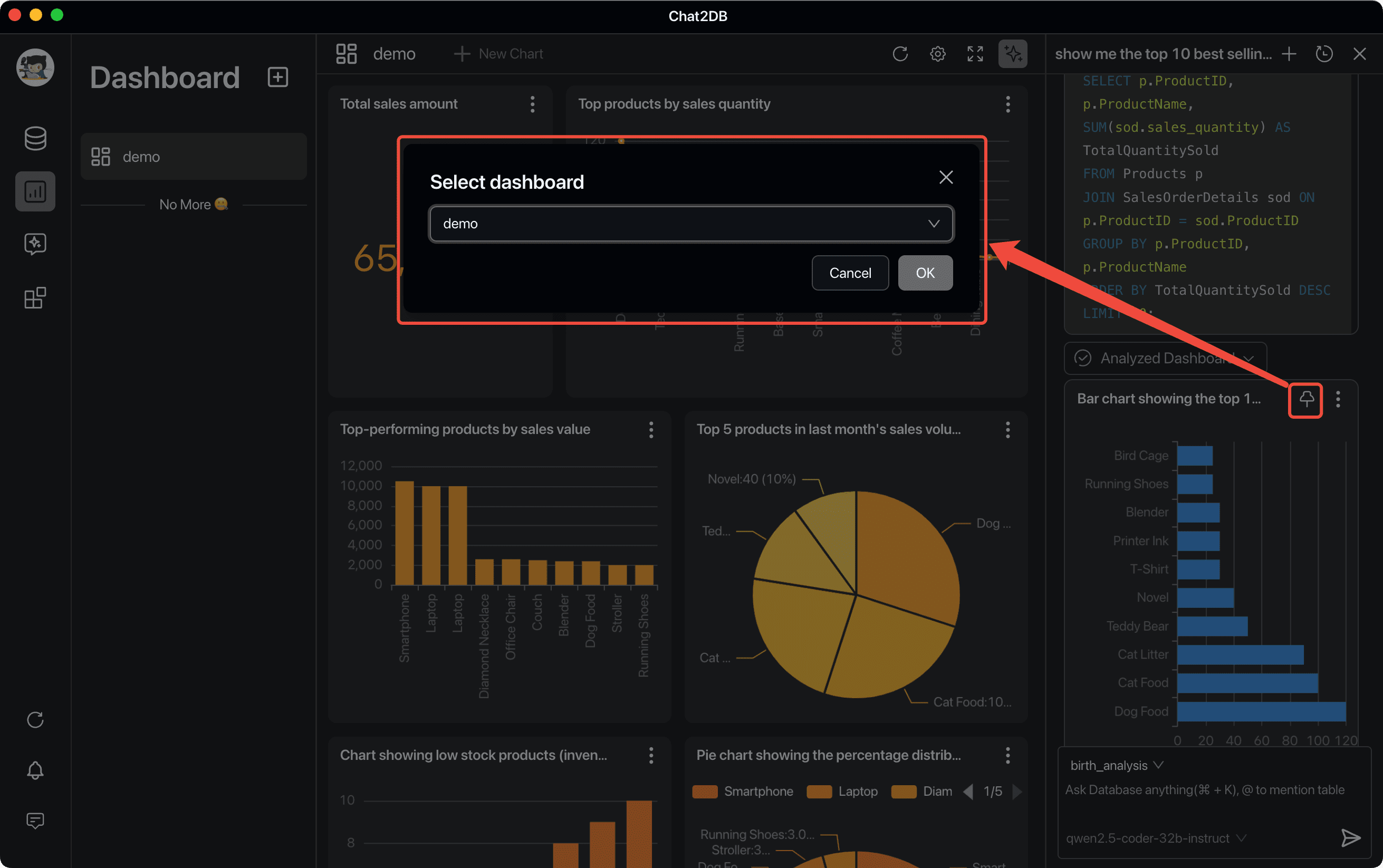Go to next legend page arrow
1383x868 pixels.
[1017, 792]
